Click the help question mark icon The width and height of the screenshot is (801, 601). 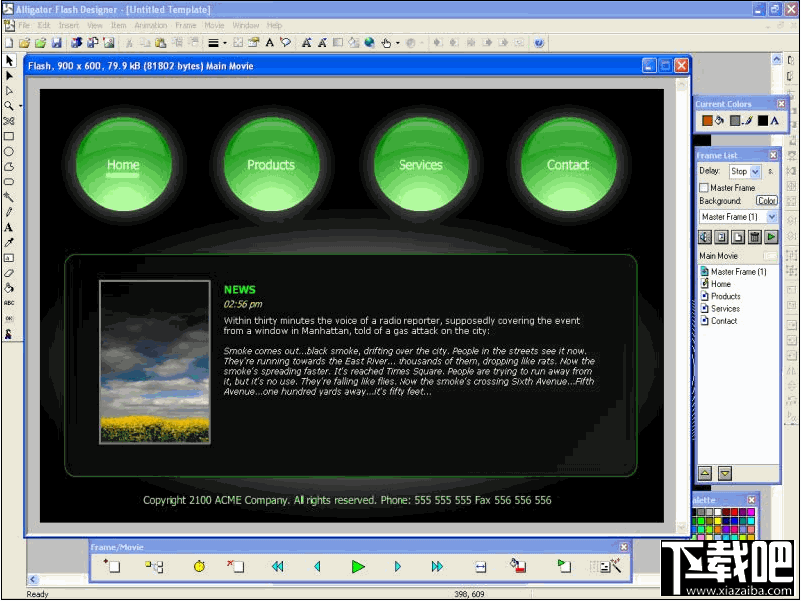tap(539, 43)
